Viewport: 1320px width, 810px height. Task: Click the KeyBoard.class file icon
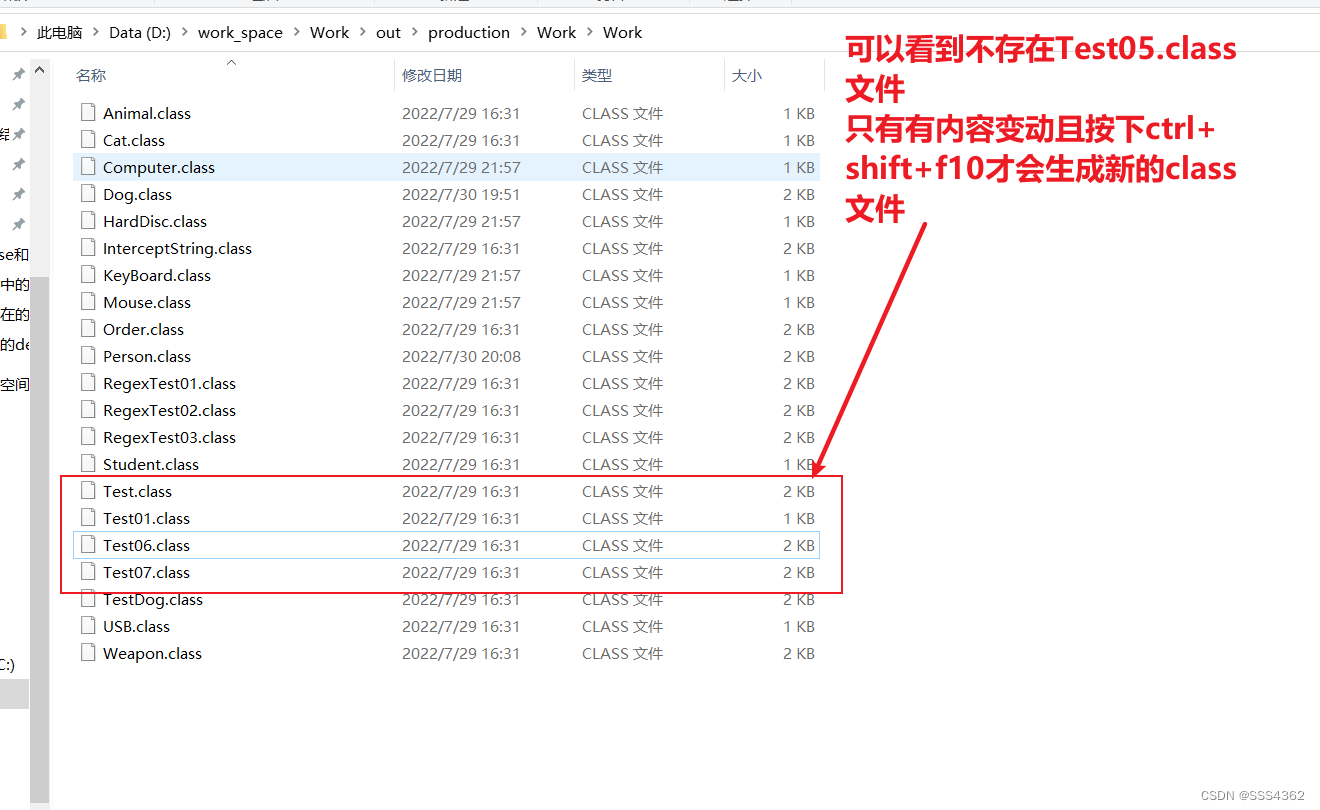click(x=88, y=275)
